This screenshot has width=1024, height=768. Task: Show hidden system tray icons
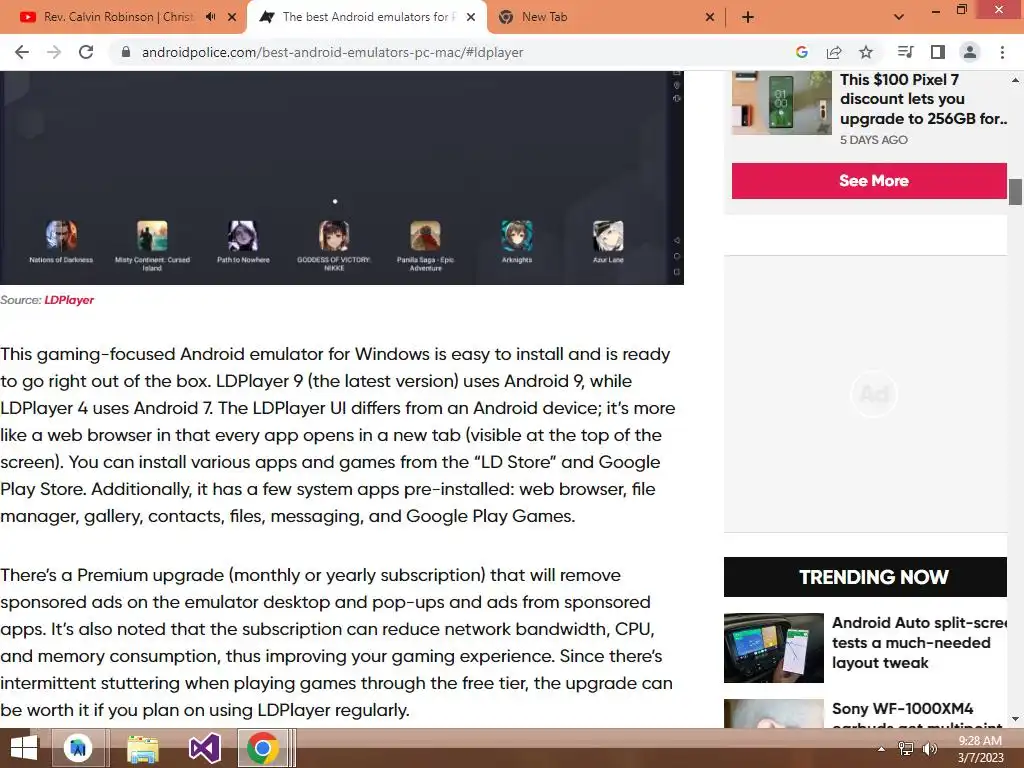882,749
